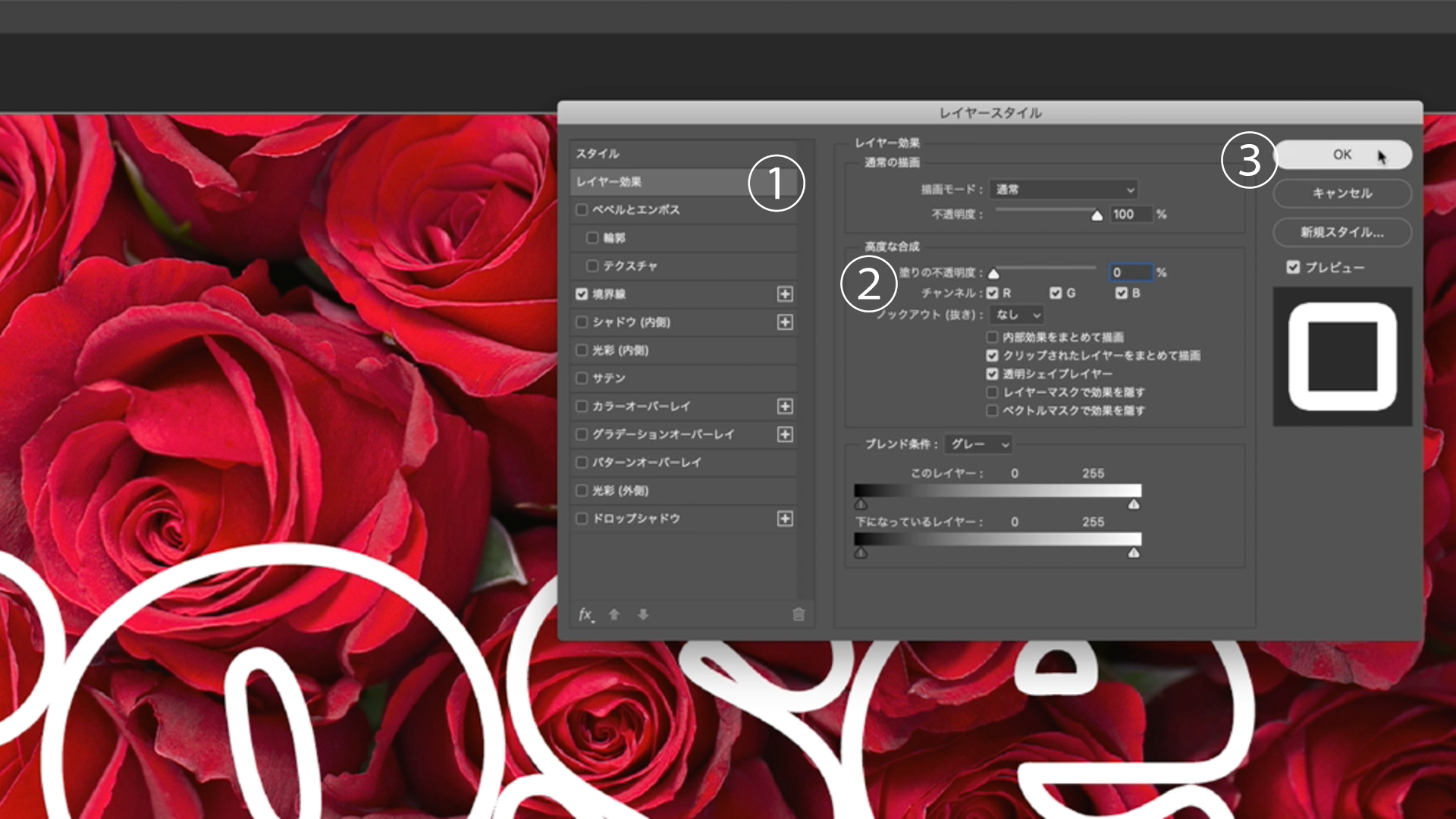1456x819 pixels.
Task: Uncheck the 境界線 checkbox
Action: click(582, 294)
